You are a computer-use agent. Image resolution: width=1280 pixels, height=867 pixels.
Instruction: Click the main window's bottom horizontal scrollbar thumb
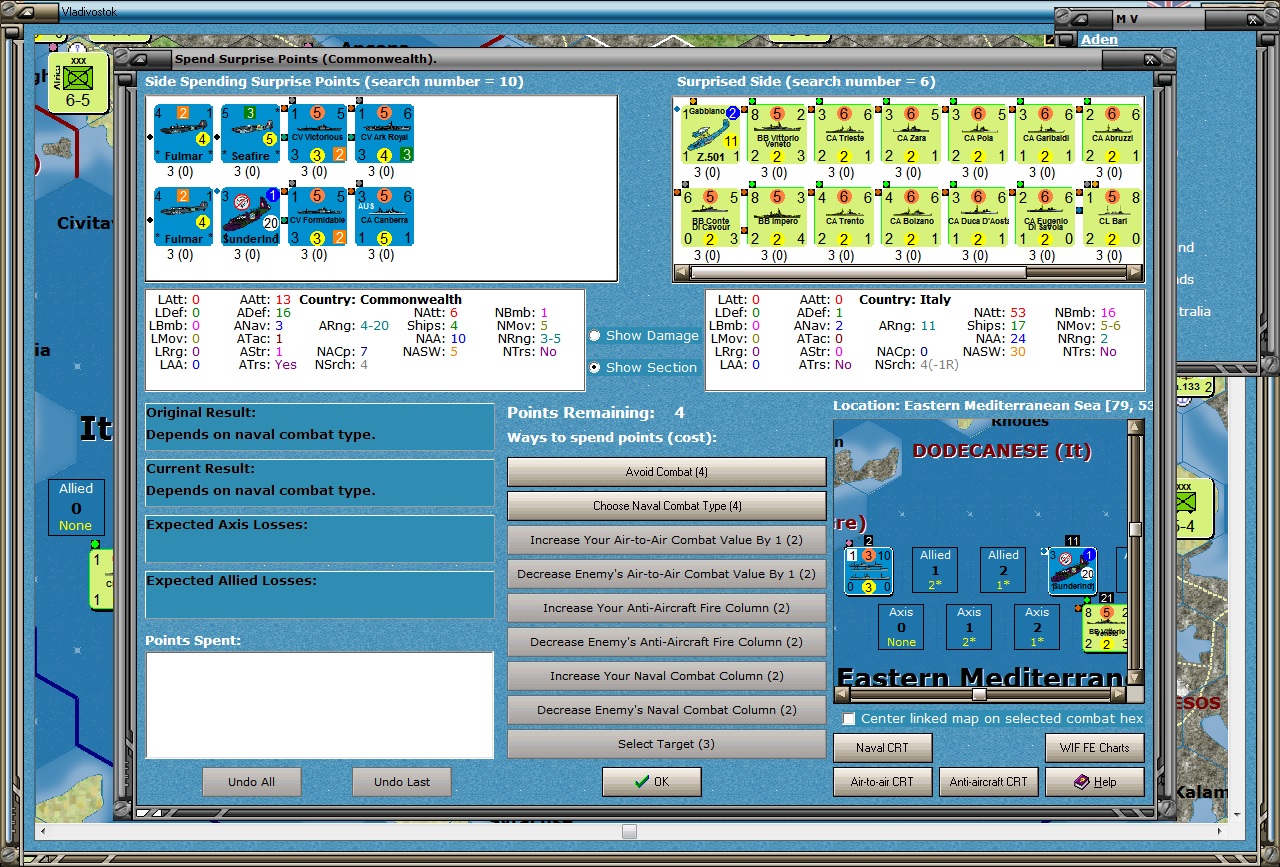(x=628, y=831)
